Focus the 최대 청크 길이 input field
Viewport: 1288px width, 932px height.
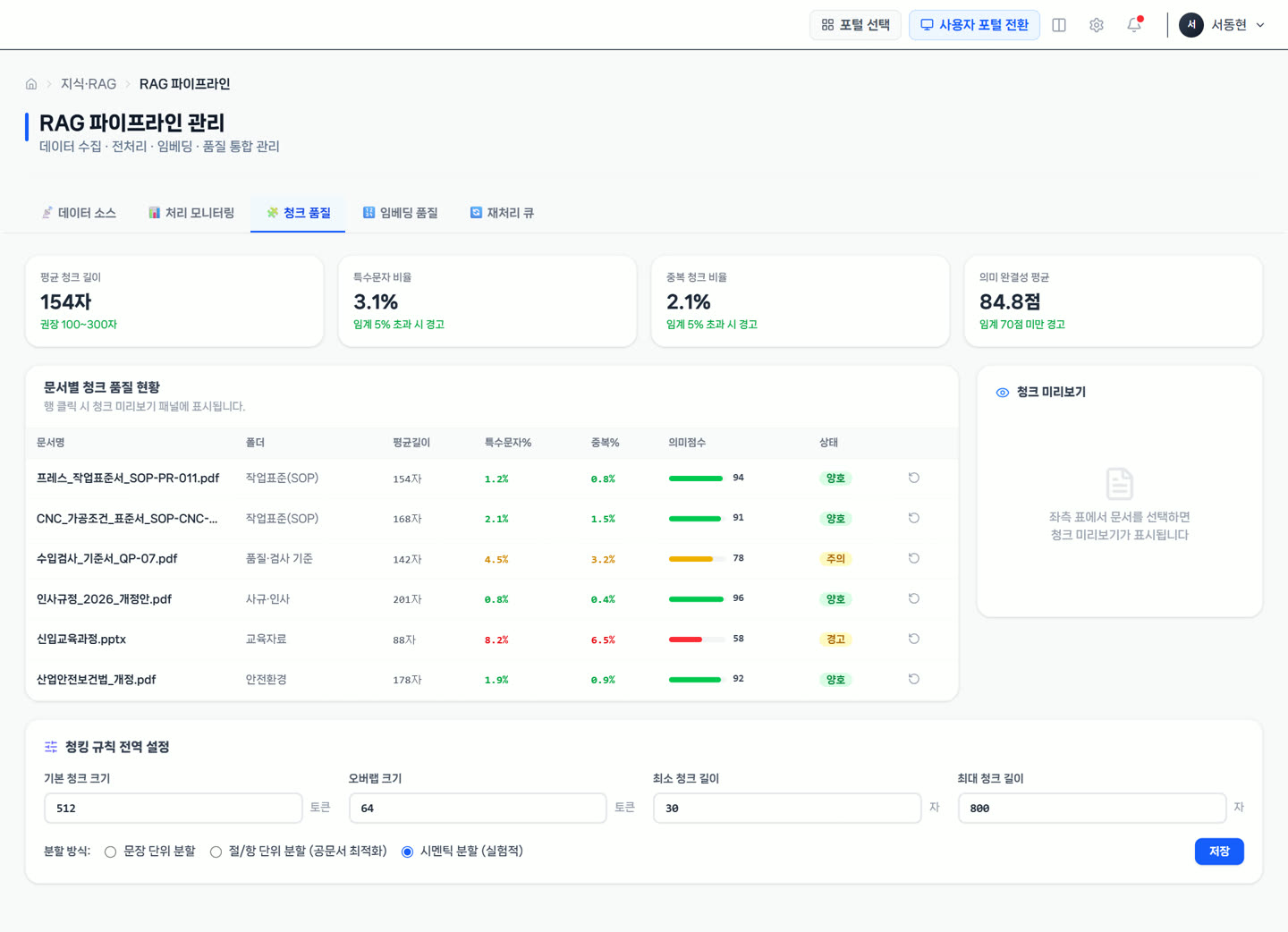coord(1092,808)
